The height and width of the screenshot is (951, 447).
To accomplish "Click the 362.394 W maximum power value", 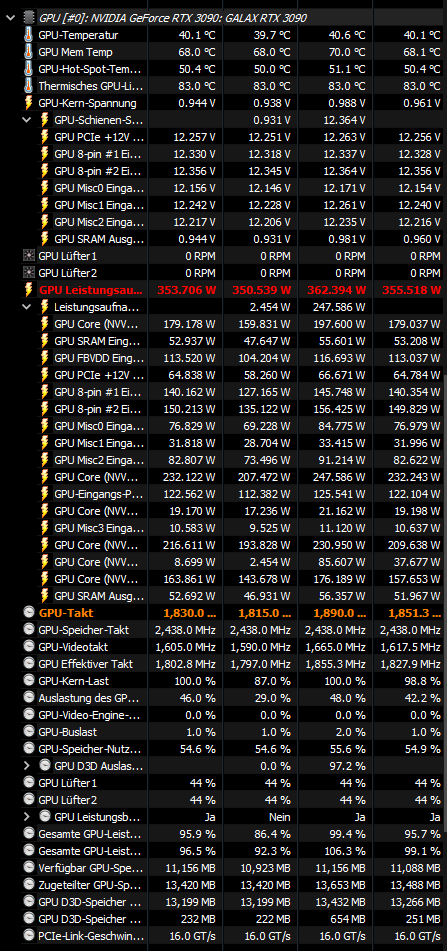I will pyautogui.click(x=337, y=290).
